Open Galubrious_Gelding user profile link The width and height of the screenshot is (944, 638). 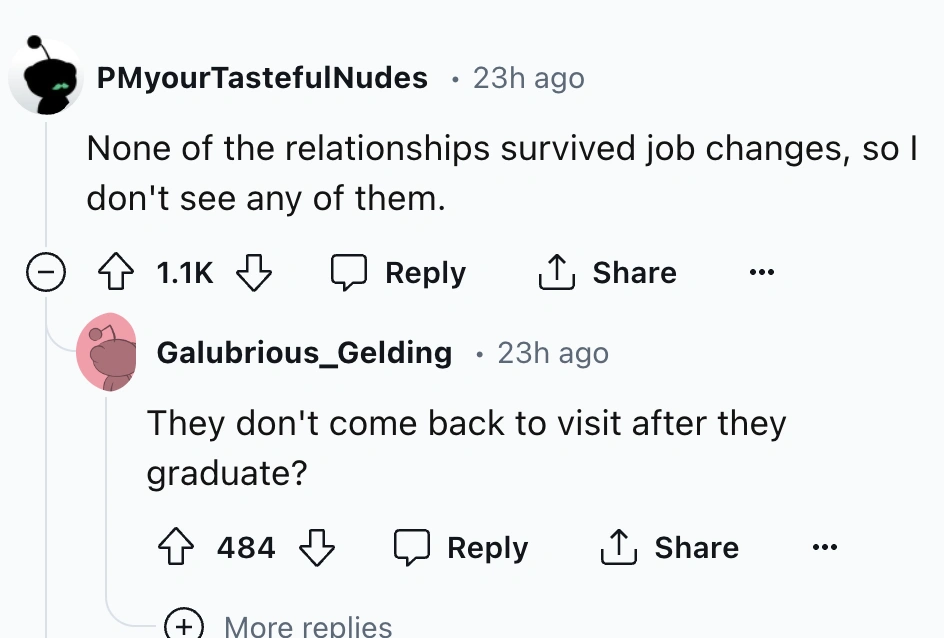click(304, 353)
